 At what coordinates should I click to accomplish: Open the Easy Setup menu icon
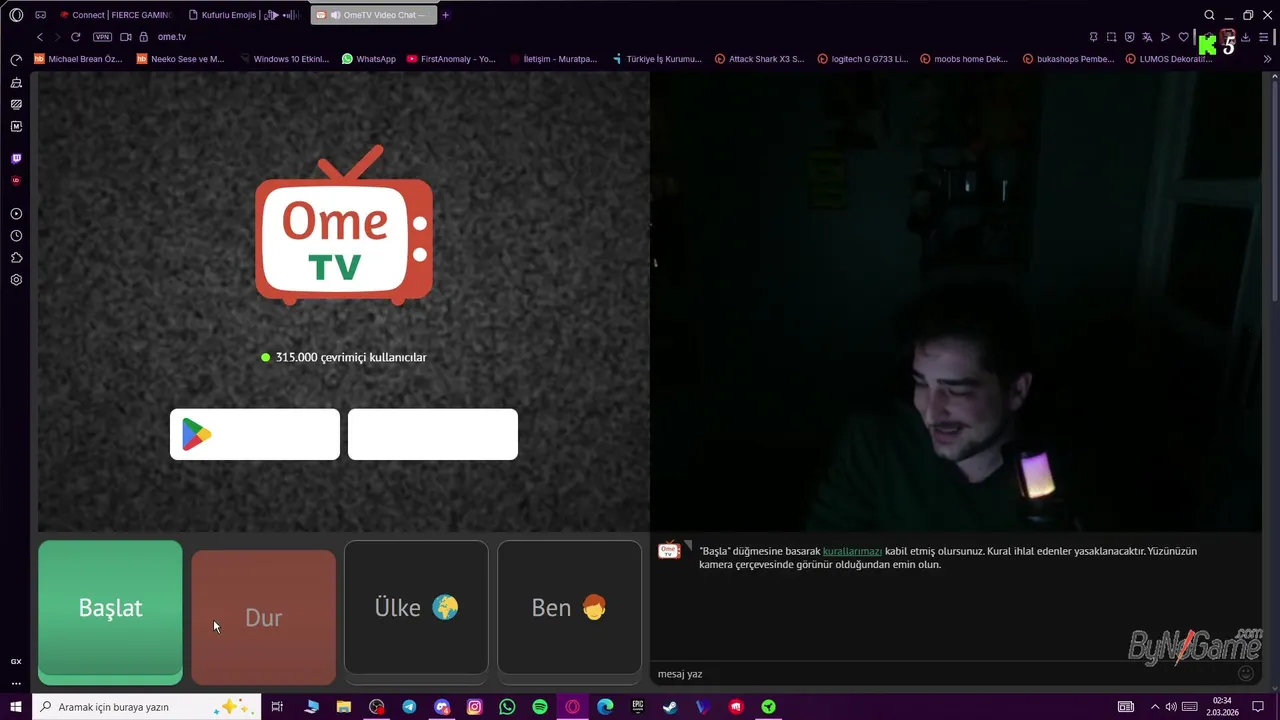(x=1264, y=37)
